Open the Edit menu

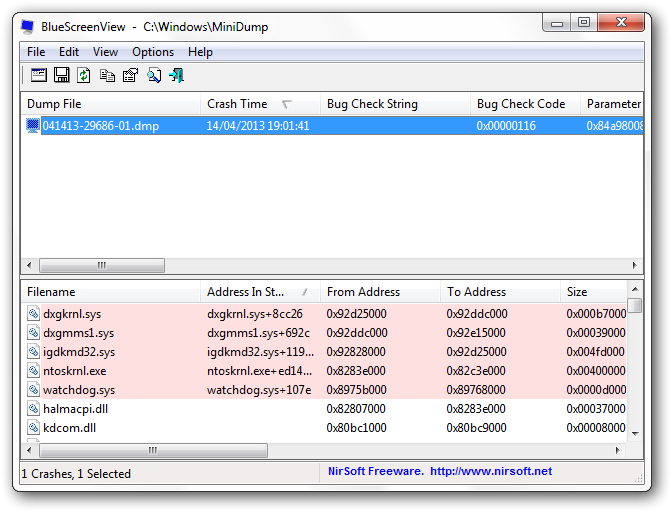69,52
